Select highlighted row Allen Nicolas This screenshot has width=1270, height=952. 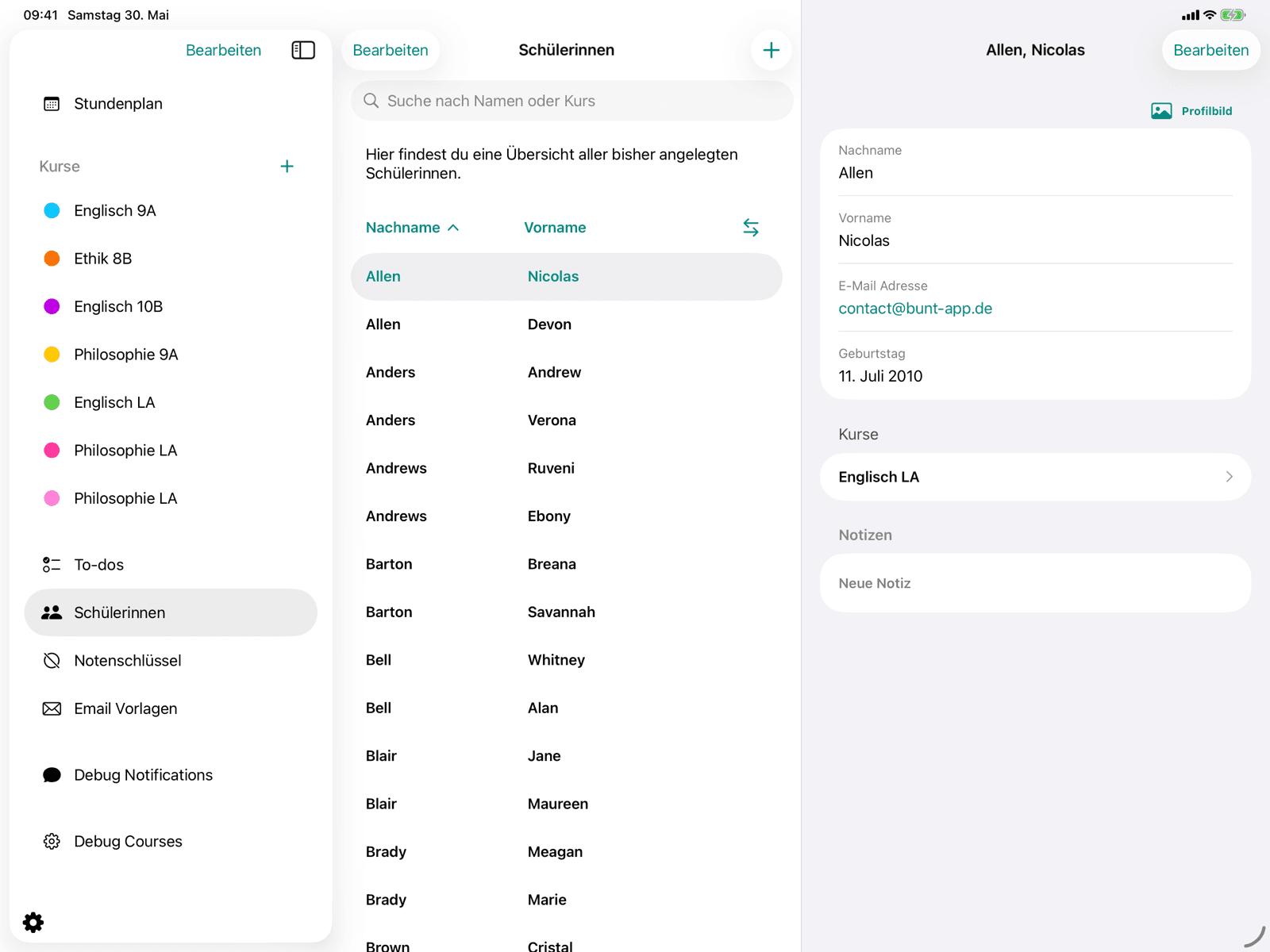(567, 277)
